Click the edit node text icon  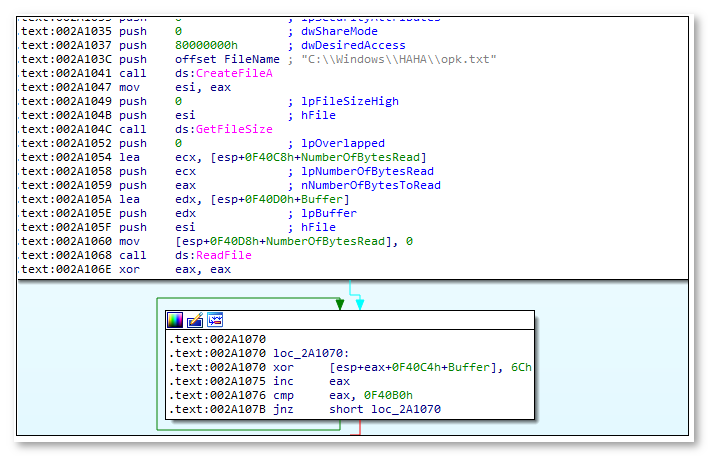pyautogui.click(x=195, y=320)
